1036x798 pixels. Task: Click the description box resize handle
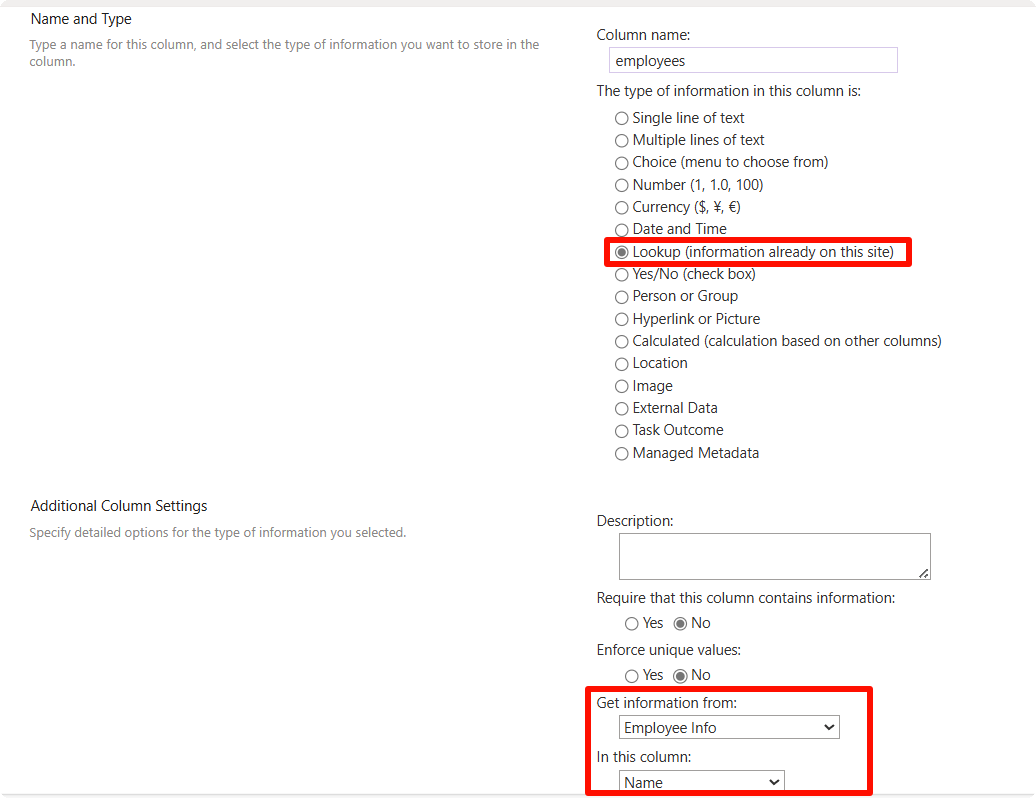(x=925, y=575)
